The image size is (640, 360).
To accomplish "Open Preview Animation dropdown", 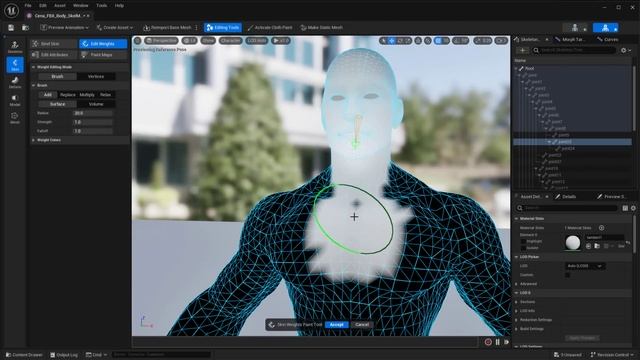I will pyautogui.click(x=64, y=28).
